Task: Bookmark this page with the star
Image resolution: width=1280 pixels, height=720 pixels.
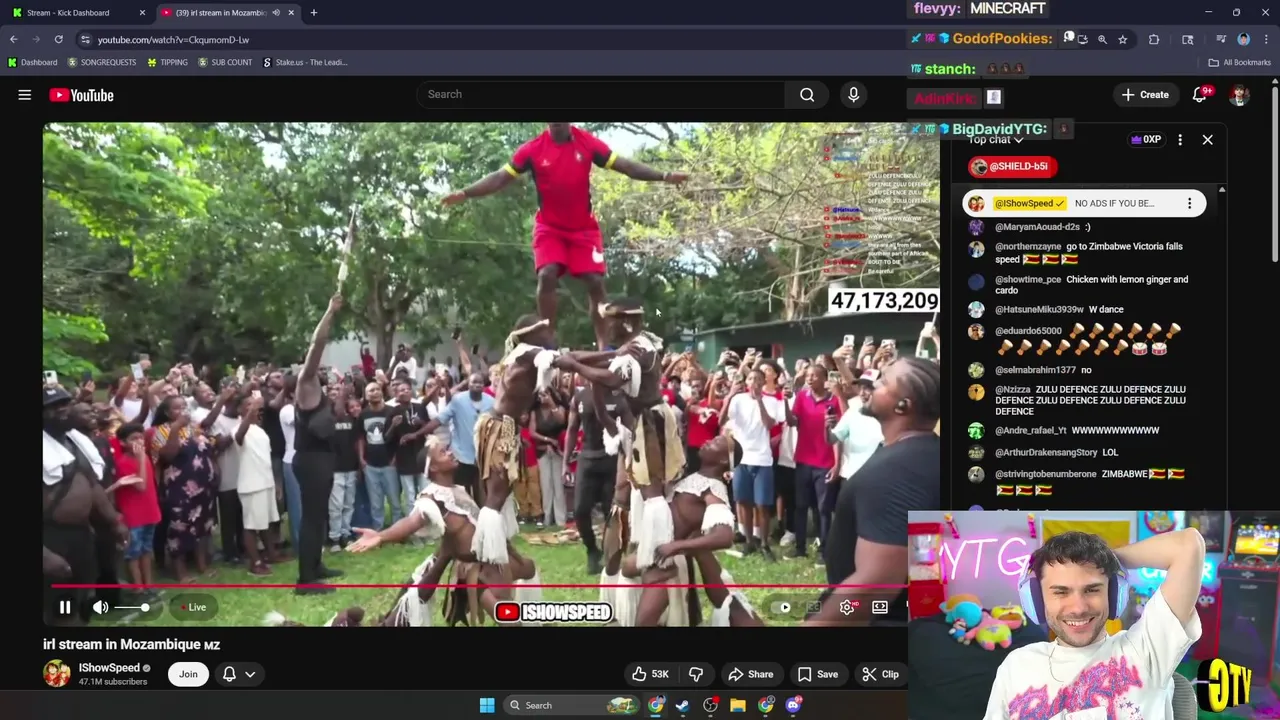Action: (x=1123, y=39)
